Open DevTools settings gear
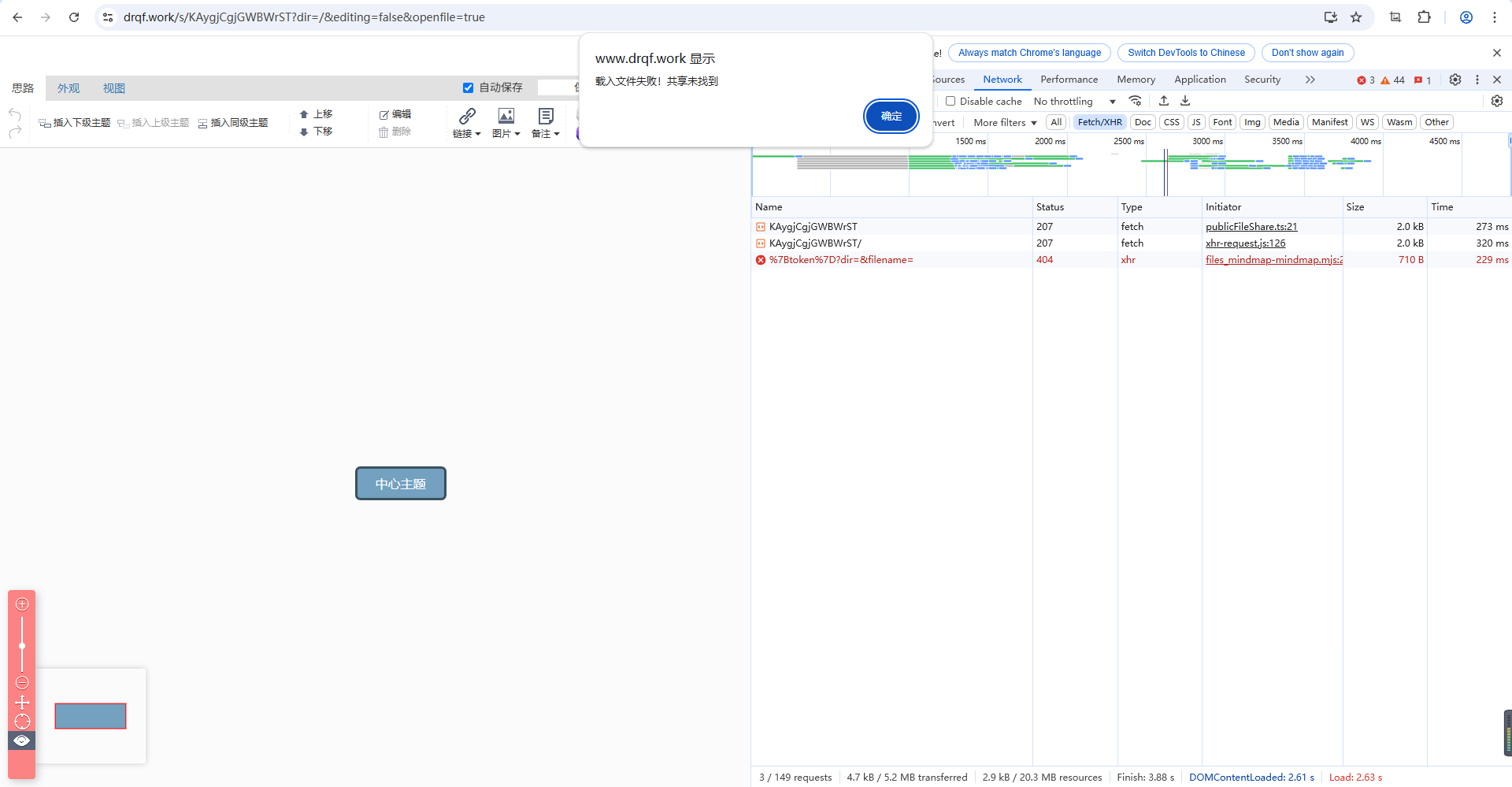 click(x=1455, y=80)
